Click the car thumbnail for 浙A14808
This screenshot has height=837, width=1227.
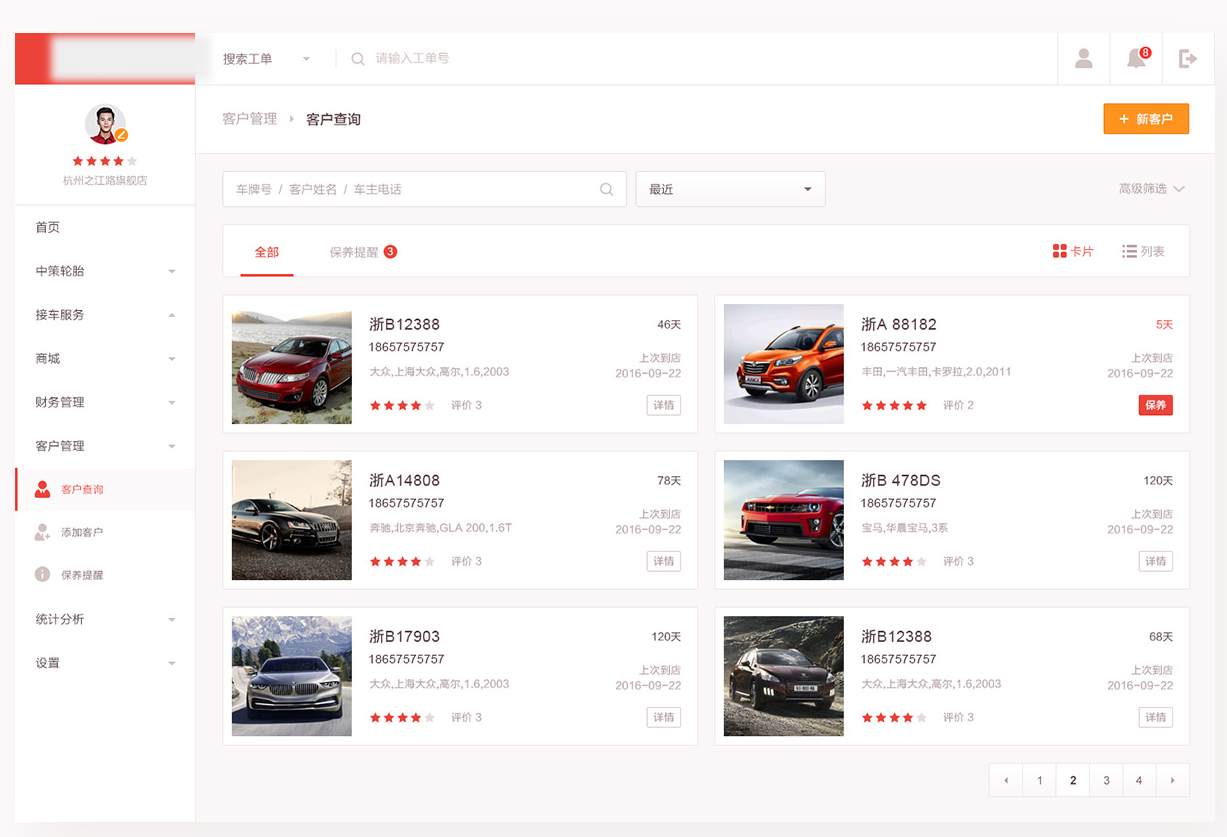click(292, 520)
